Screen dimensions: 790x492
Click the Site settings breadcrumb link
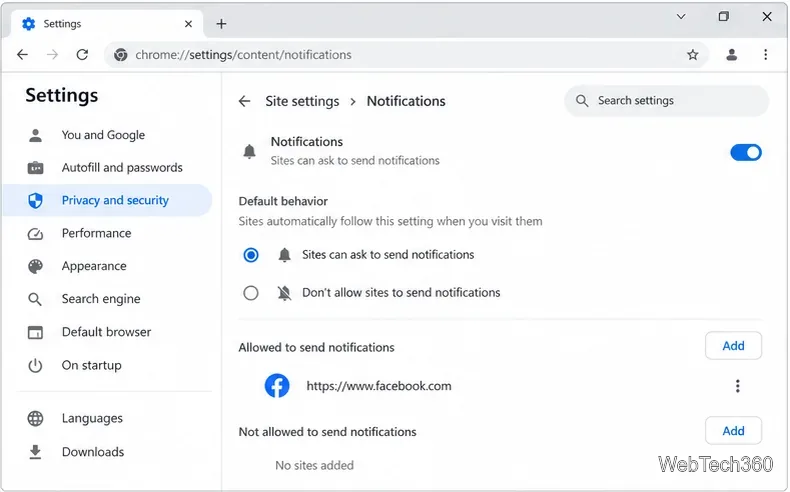coord(302,101)
